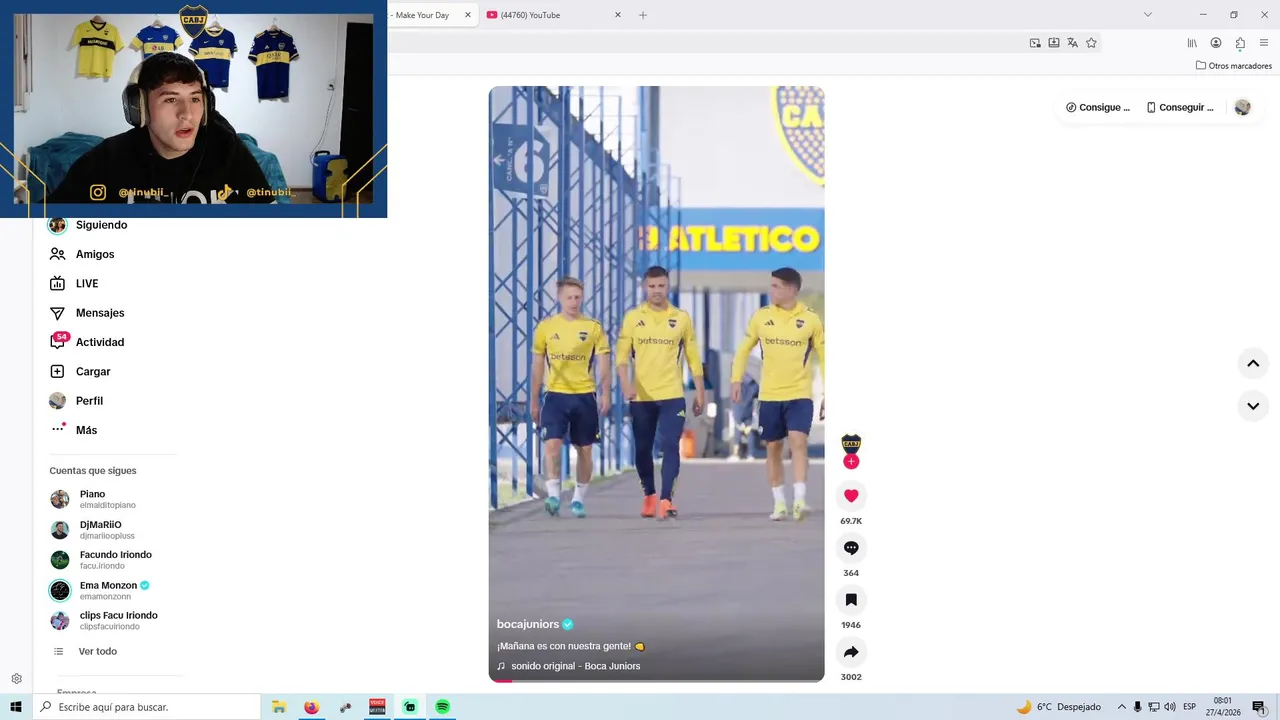Open the Firefox account icon

click(1216, 43)
